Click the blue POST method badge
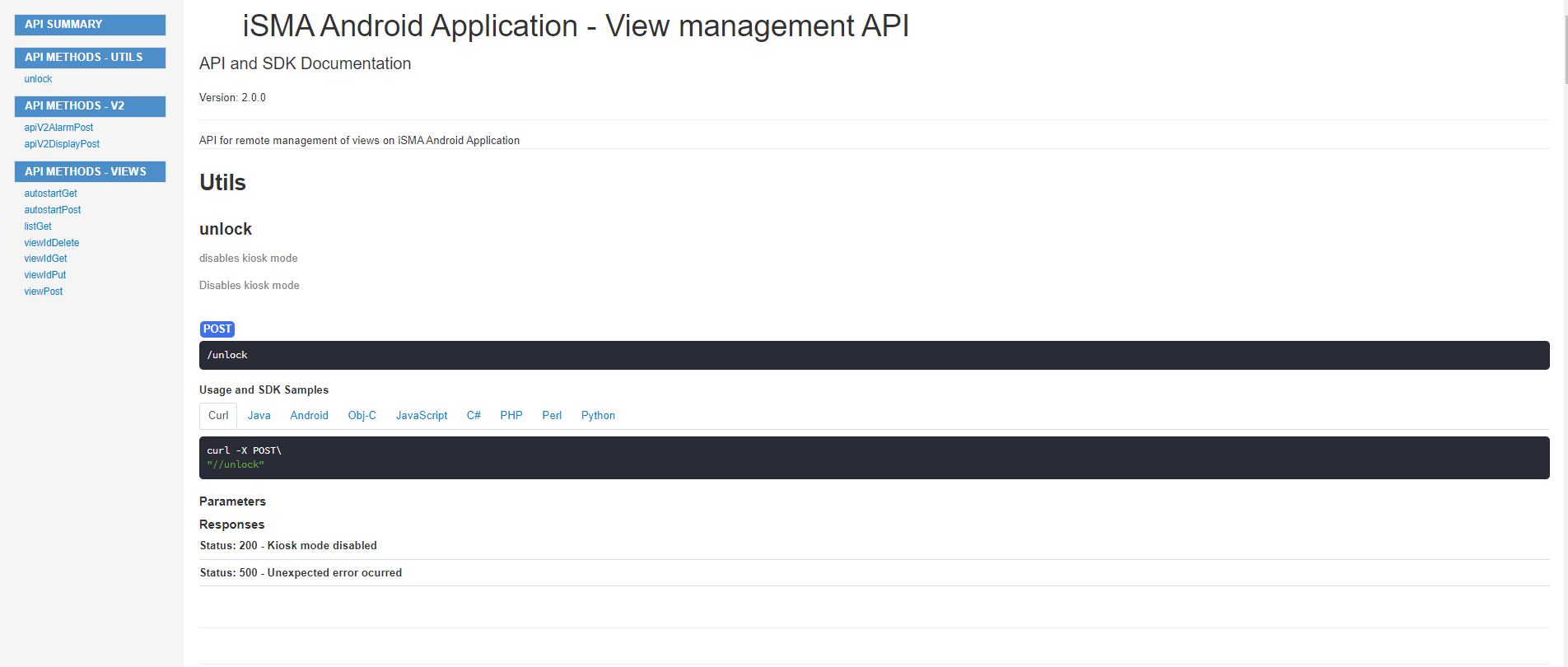 (217, 329)
